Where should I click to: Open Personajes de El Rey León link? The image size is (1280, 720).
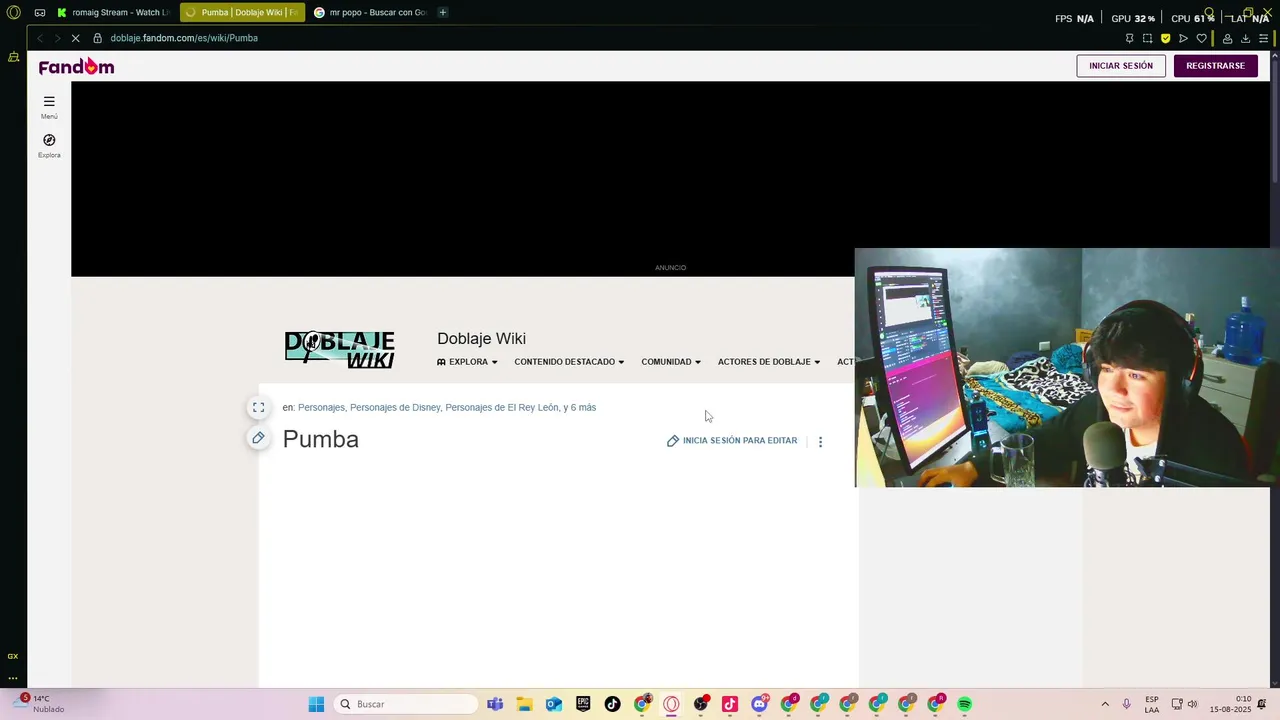pos(502,408)
